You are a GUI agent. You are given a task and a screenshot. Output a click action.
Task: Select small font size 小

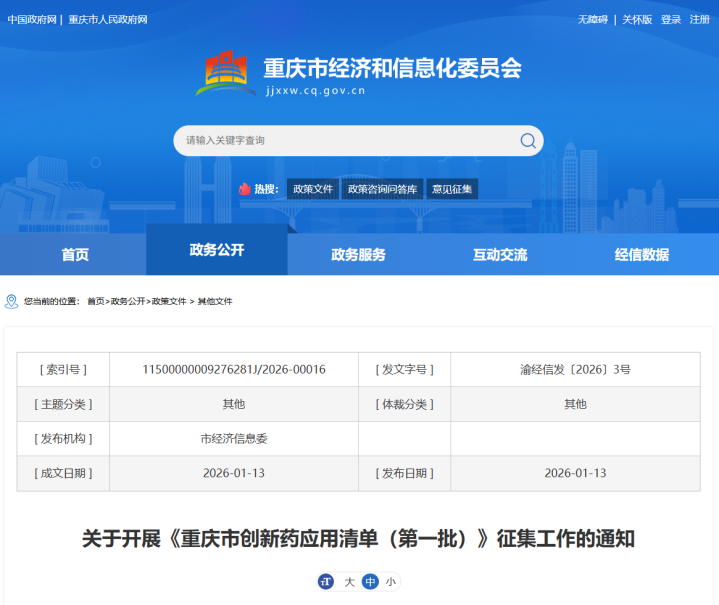pos(390,582)
